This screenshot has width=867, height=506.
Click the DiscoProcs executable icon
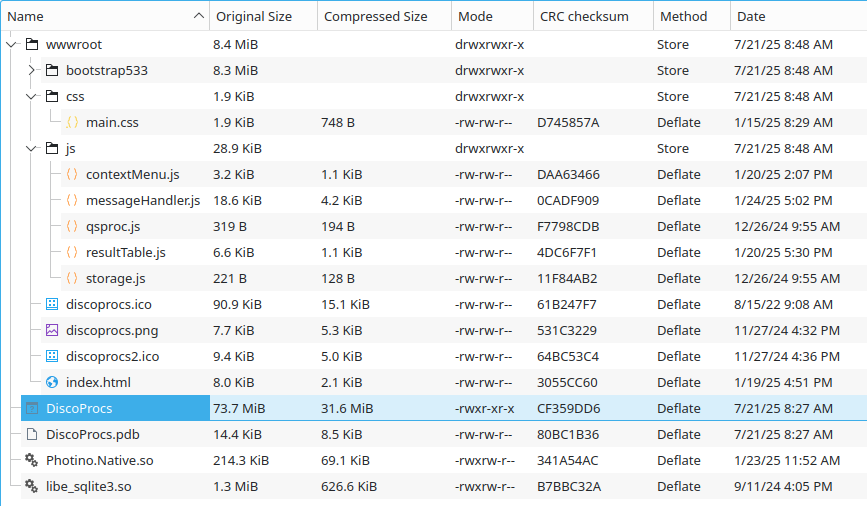(x=31, y=408)
